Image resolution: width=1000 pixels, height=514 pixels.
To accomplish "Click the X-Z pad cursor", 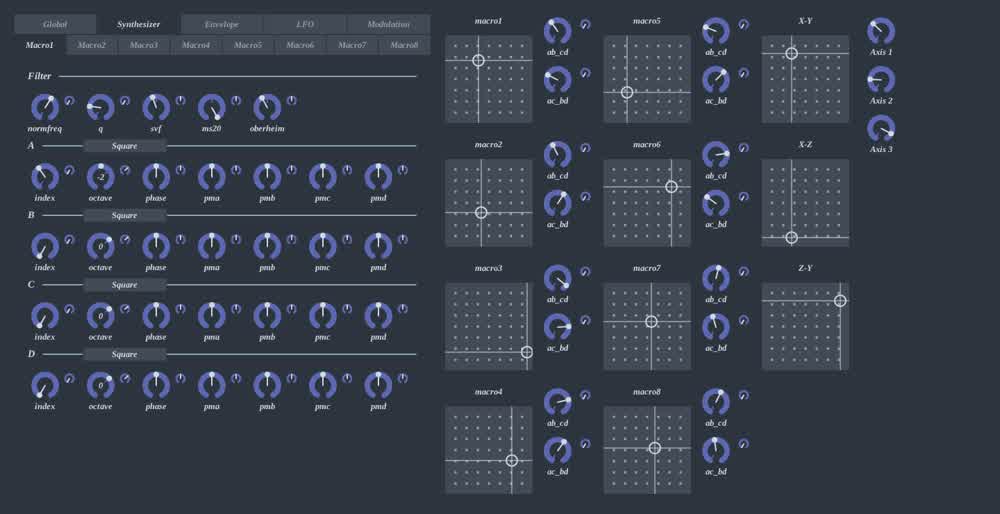I will pos(791,238).
